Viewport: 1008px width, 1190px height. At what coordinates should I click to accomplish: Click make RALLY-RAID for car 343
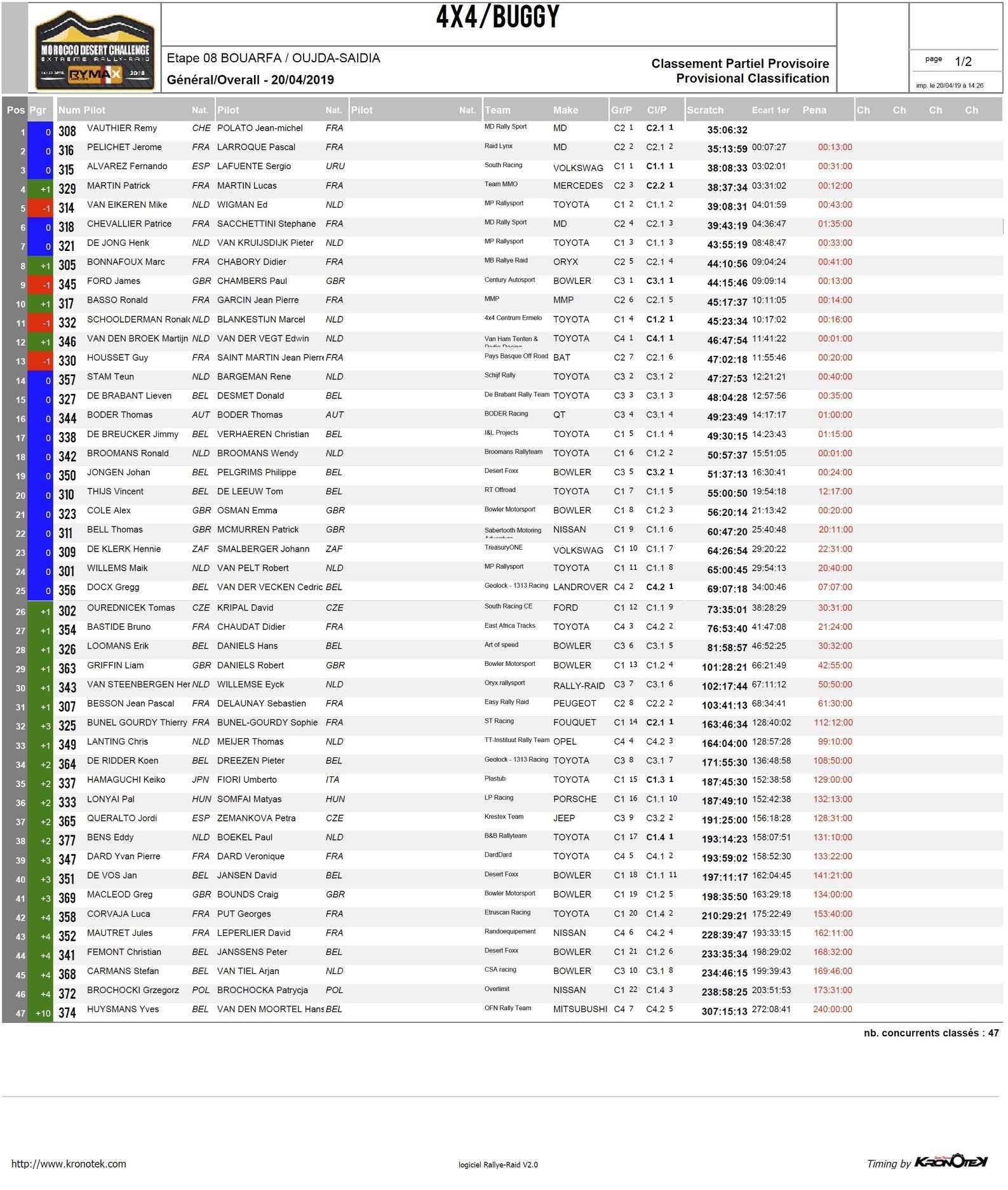click(x=579, y=686)
